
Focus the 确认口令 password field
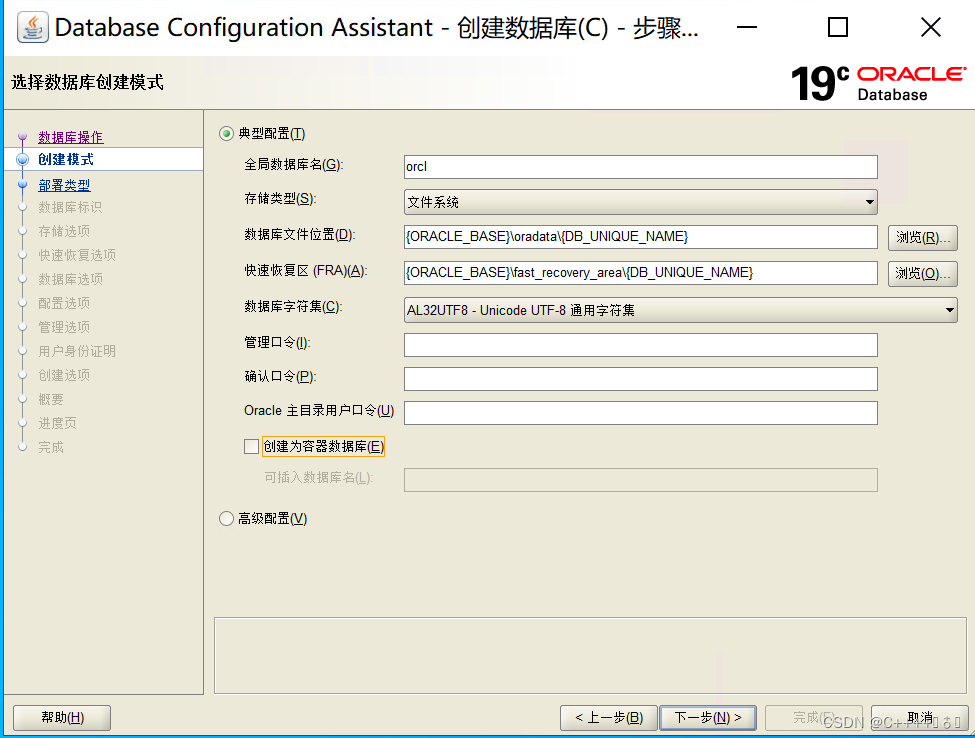tap(640, 379)
